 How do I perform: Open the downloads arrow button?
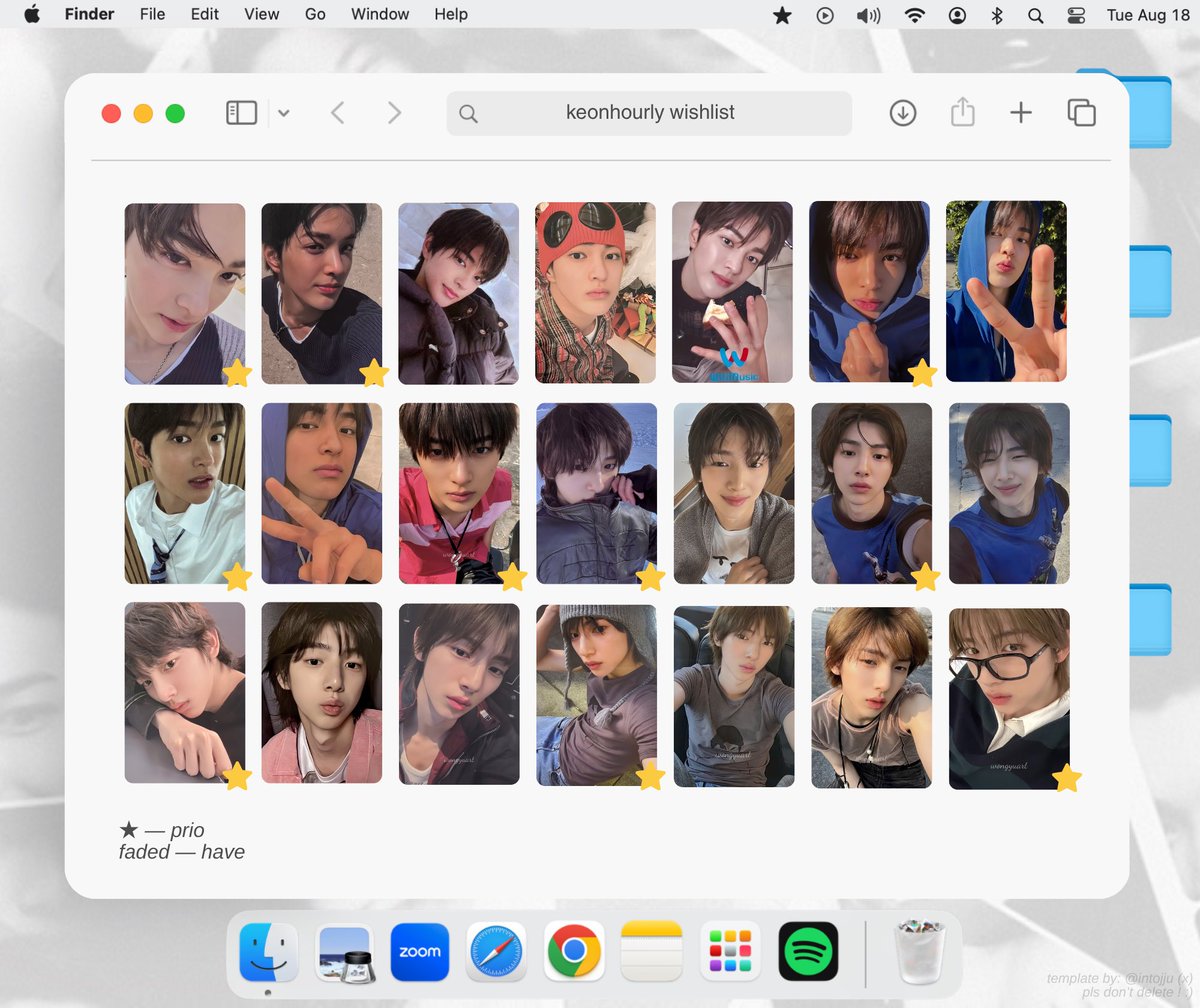[902, 113]
